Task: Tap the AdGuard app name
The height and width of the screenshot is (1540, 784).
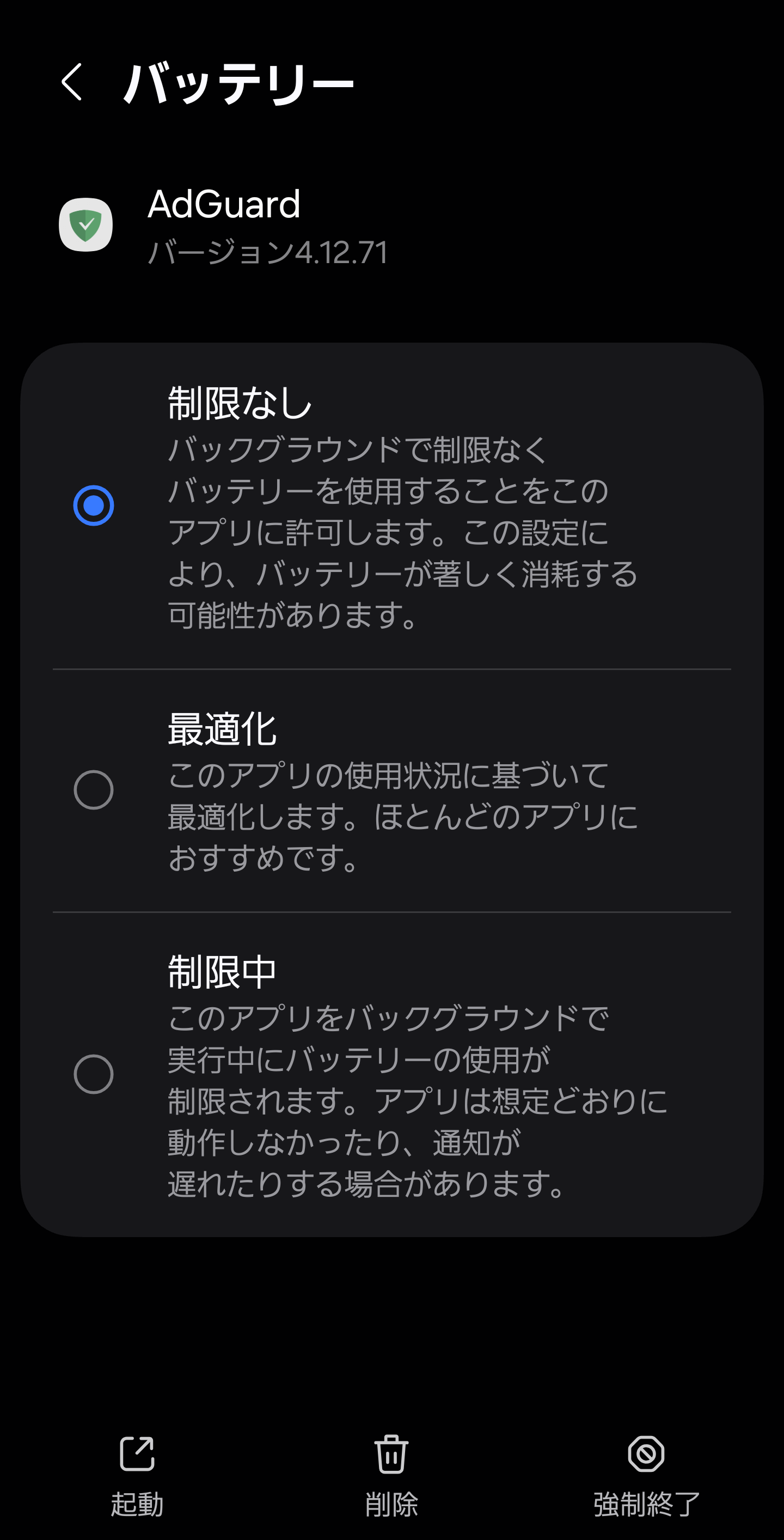Action: pos(224,204)
